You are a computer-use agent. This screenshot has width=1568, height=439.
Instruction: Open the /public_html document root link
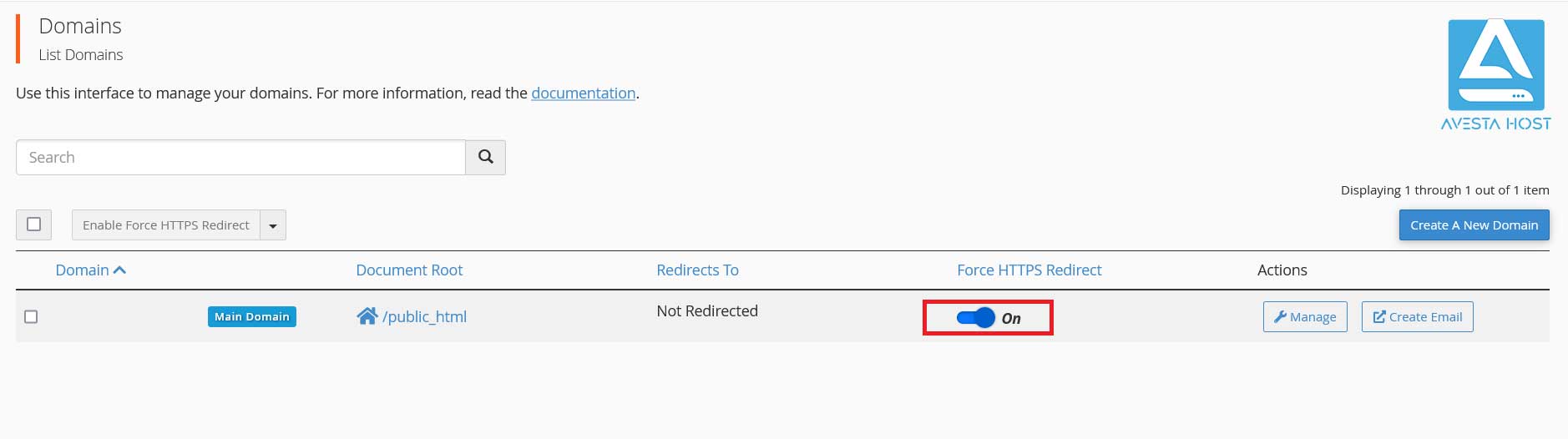(x=424, y=317)
